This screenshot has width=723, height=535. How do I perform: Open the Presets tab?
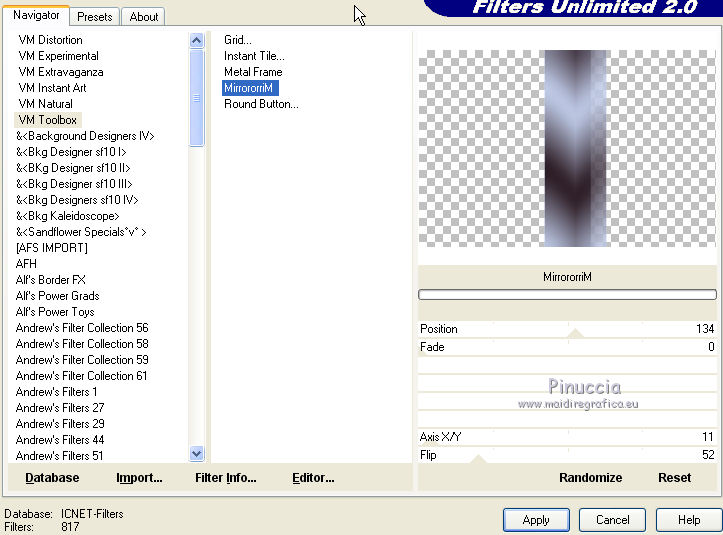[x=95, y=17]
